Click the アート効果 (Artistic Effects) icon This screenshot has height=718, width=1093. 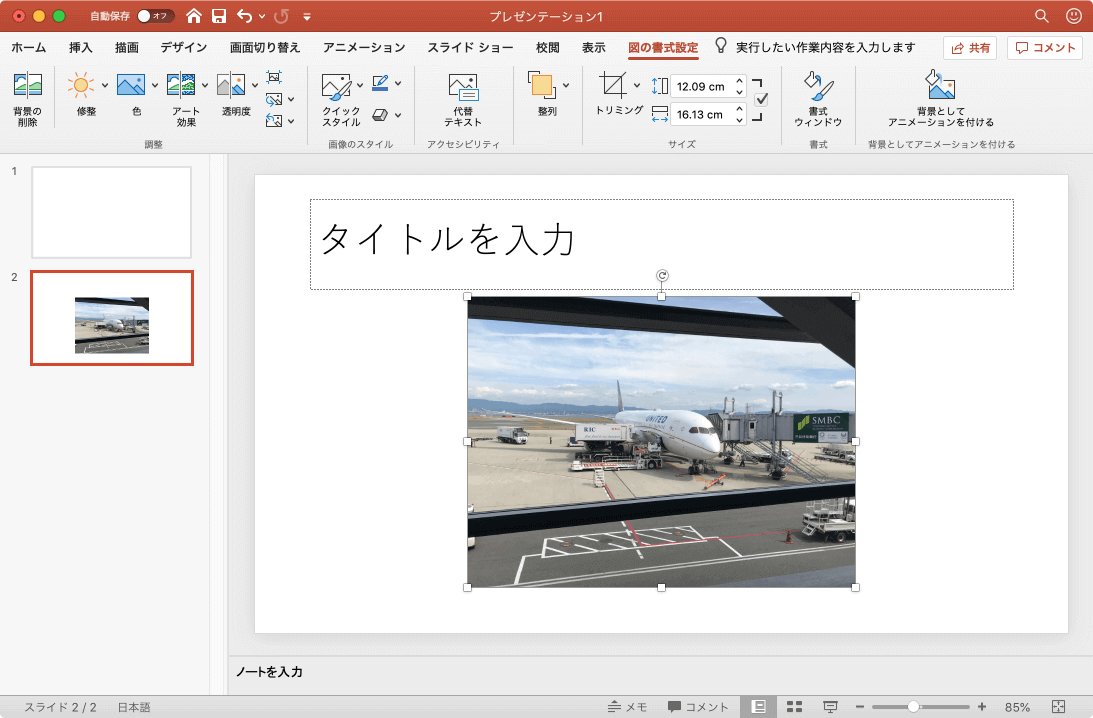point(181,87)
